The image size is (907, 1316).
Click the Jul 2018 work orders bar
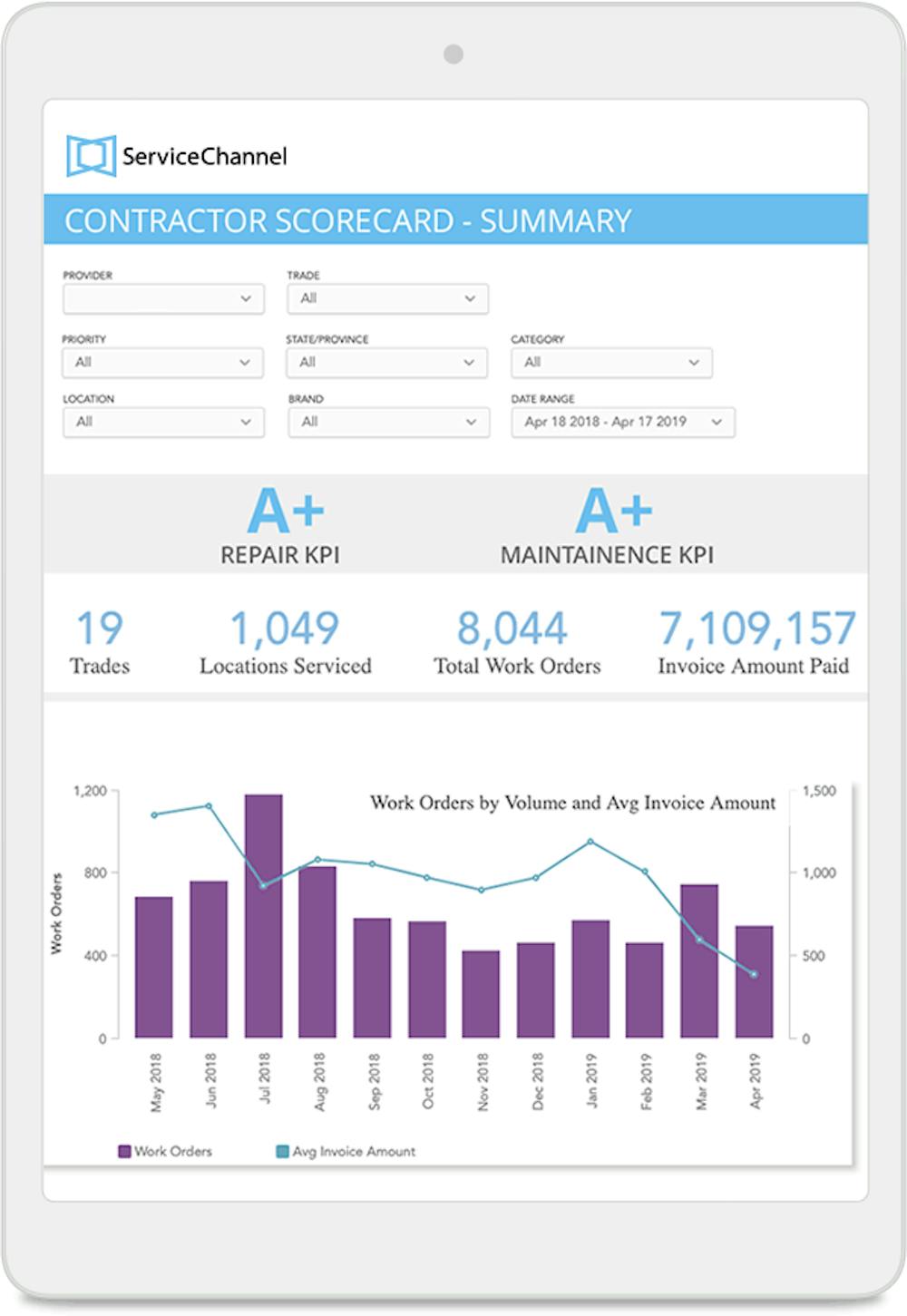[x=263, y=916]
